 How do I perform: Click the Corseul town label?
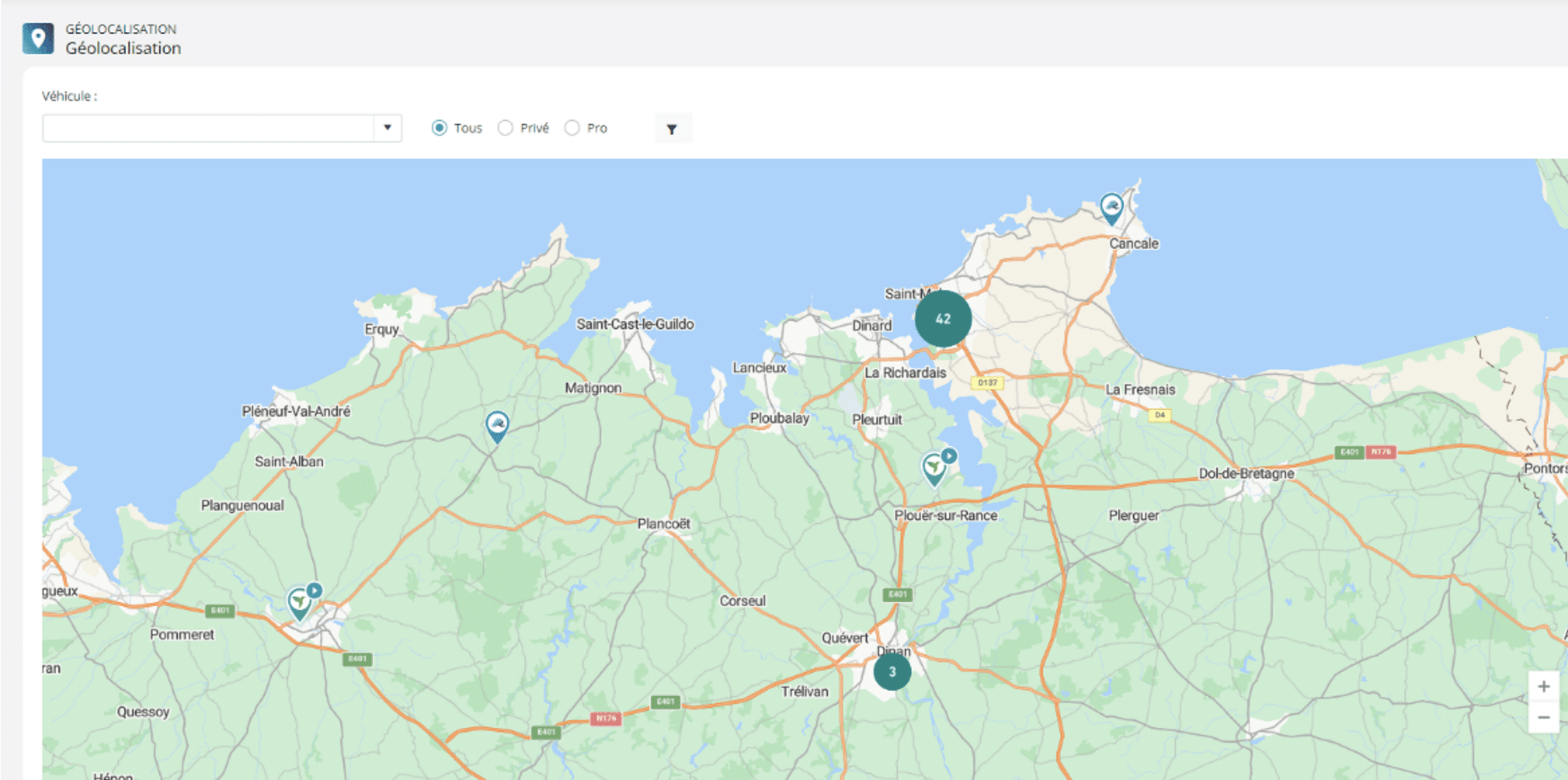tap(742, 601)
